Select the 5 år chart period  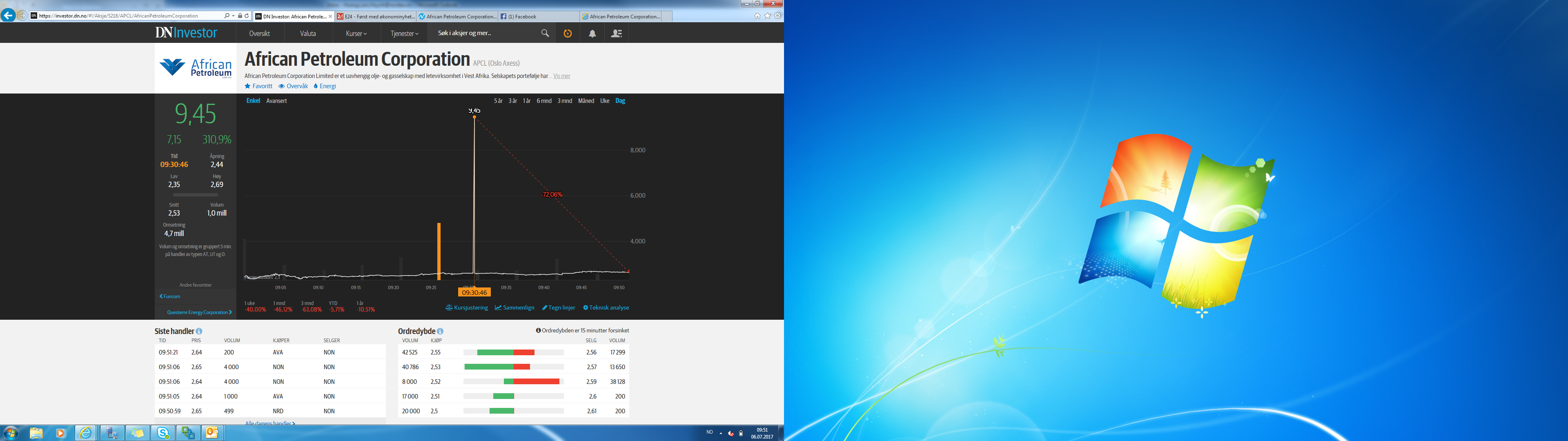(498, 101)
